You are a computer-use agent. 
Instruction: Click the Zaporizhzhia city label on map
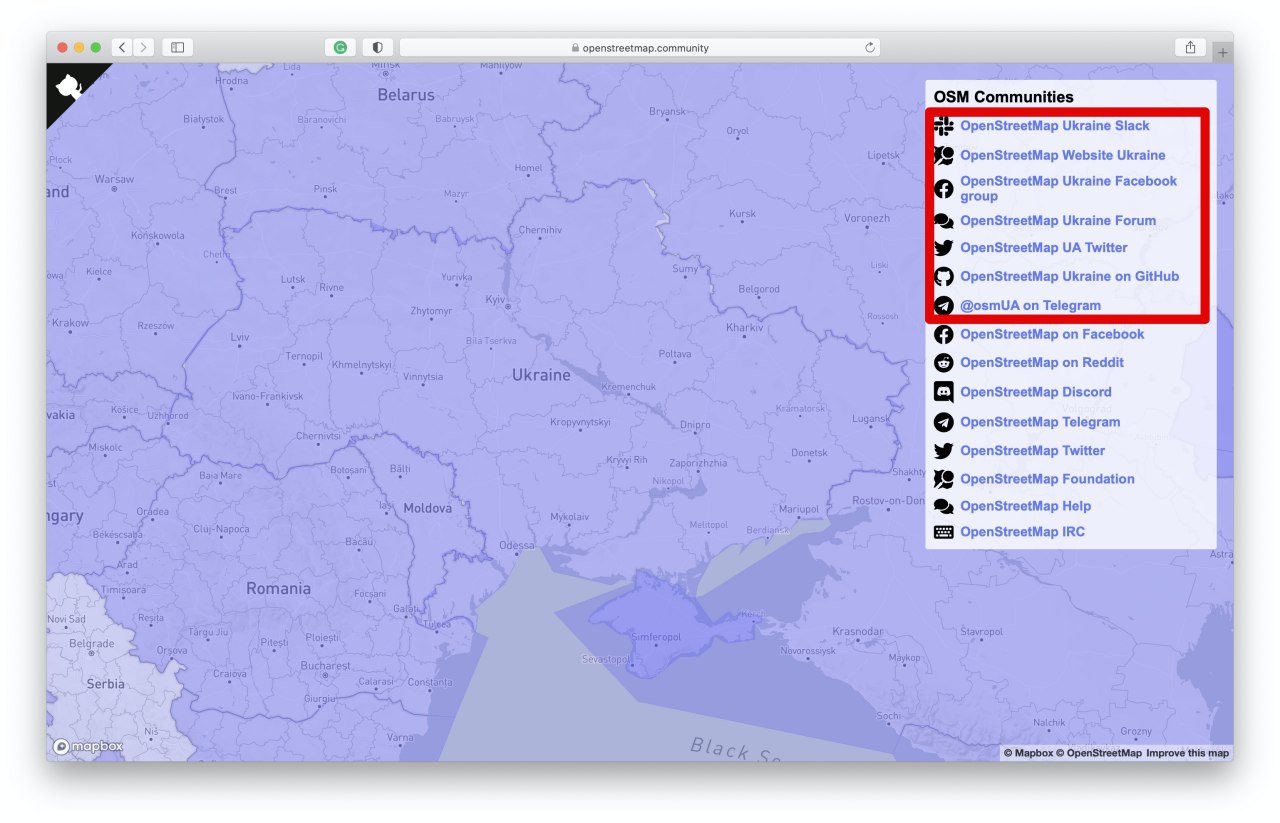[x=698, y=463]
